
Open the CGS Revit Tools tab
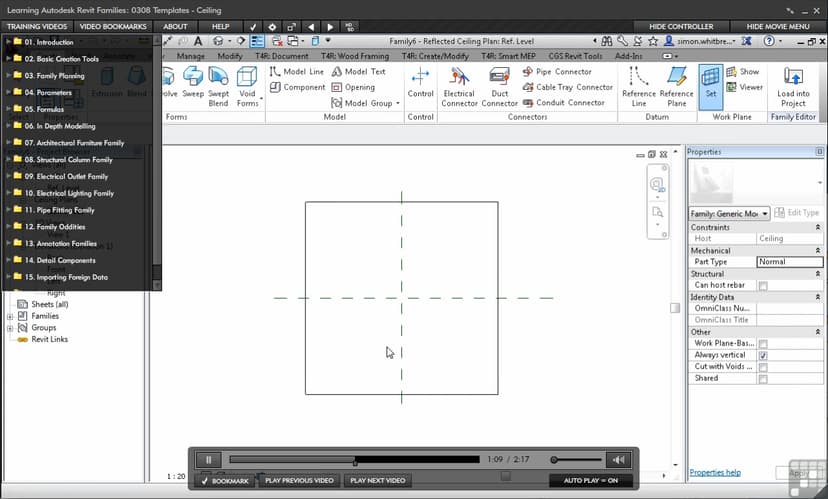click(575, 55)
